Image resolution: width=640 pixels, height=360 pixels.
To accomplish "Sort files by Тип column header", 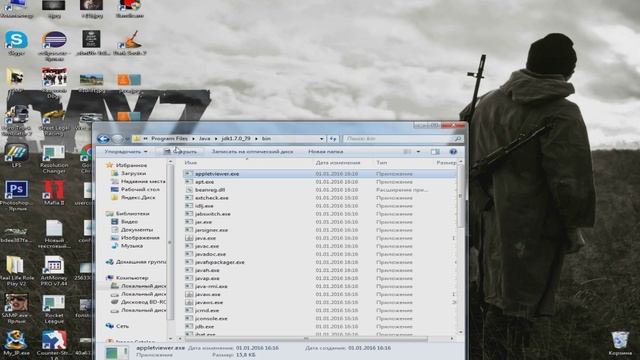I will (x=381, y=162).
